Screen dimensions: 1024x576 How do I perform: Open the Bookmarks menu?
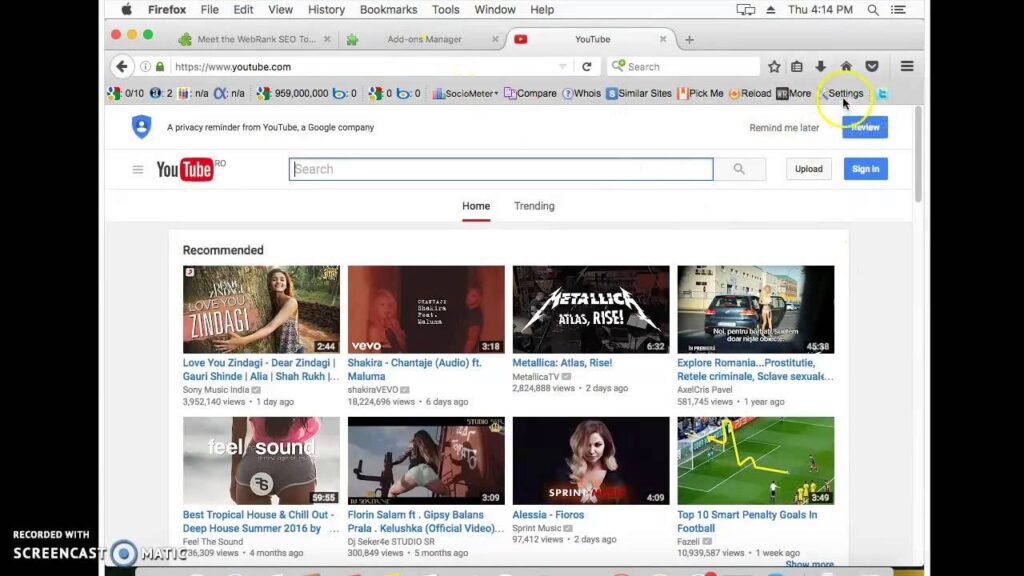pyautogui.click(x=388, y=10)
